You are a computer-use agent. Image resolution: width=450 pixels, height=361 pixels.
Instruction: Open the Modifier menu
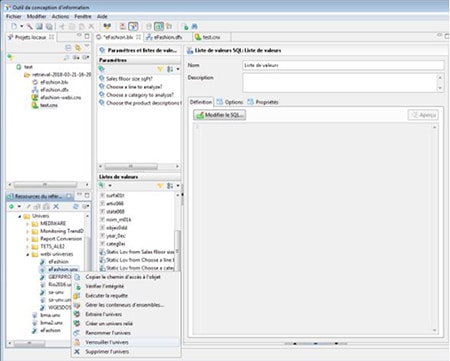[x=36, y=16]
